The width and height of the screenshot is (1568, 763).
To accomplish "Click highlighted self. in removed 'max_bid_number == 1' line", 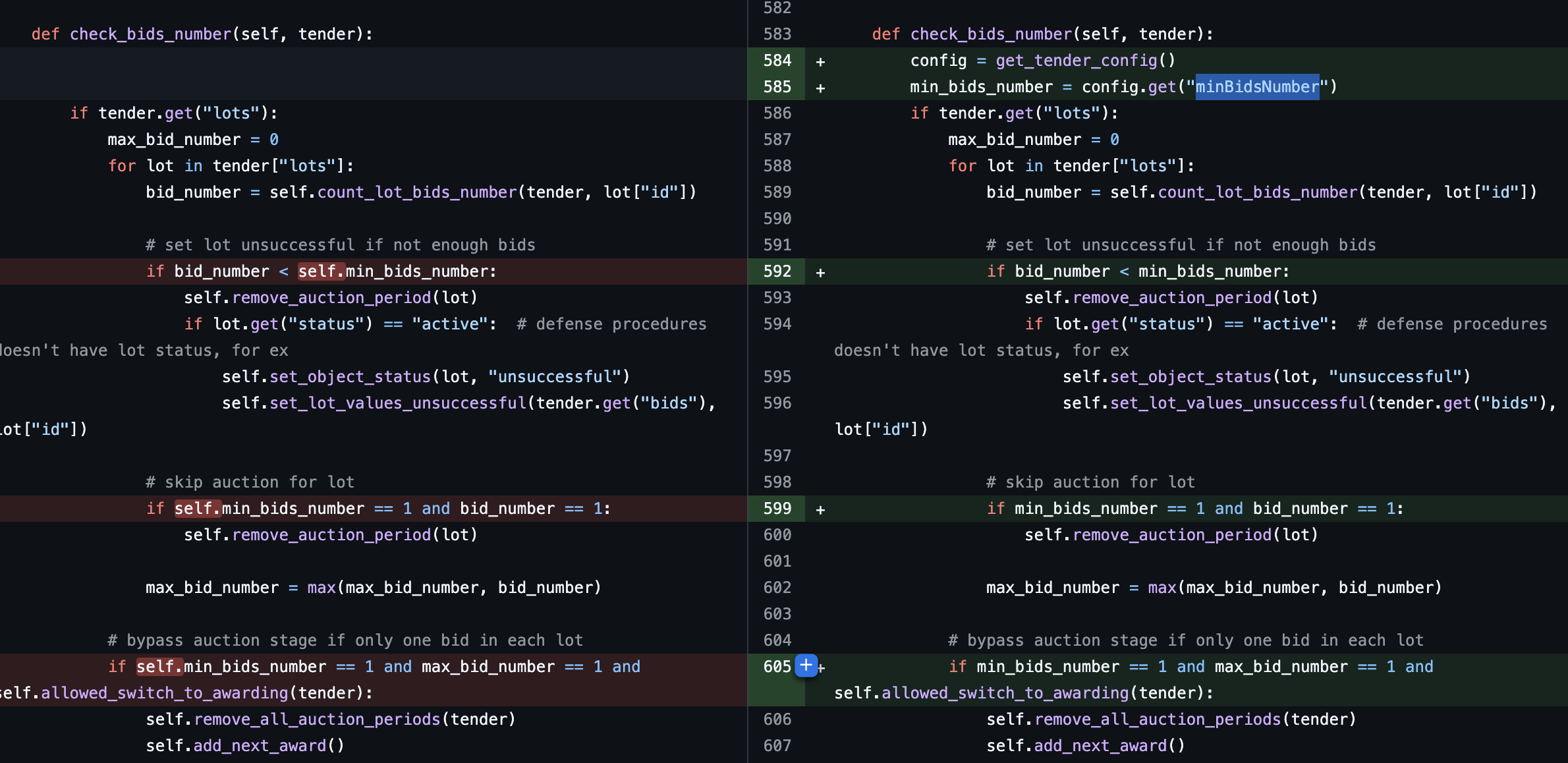I will 160,667.
